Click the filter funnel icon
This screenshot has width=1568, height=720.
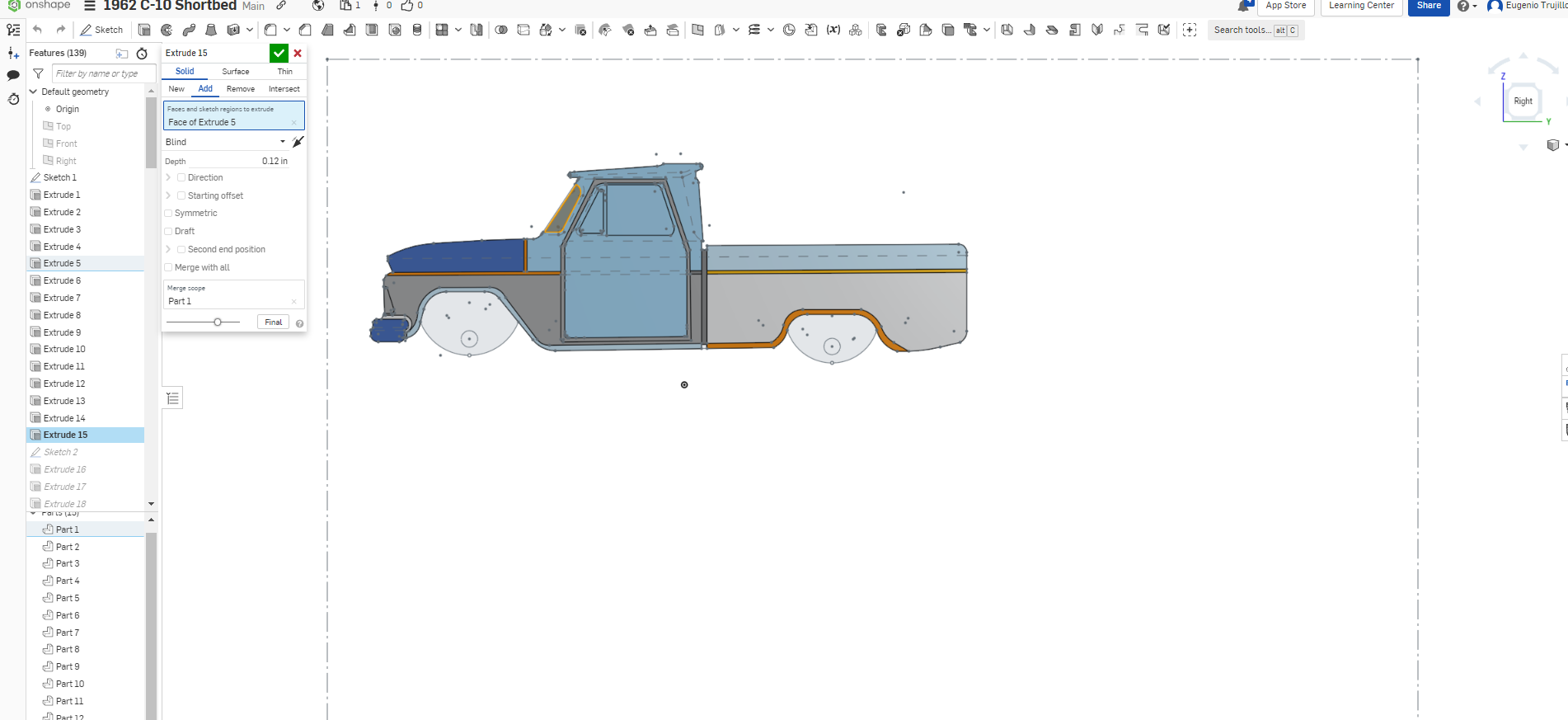38,73
